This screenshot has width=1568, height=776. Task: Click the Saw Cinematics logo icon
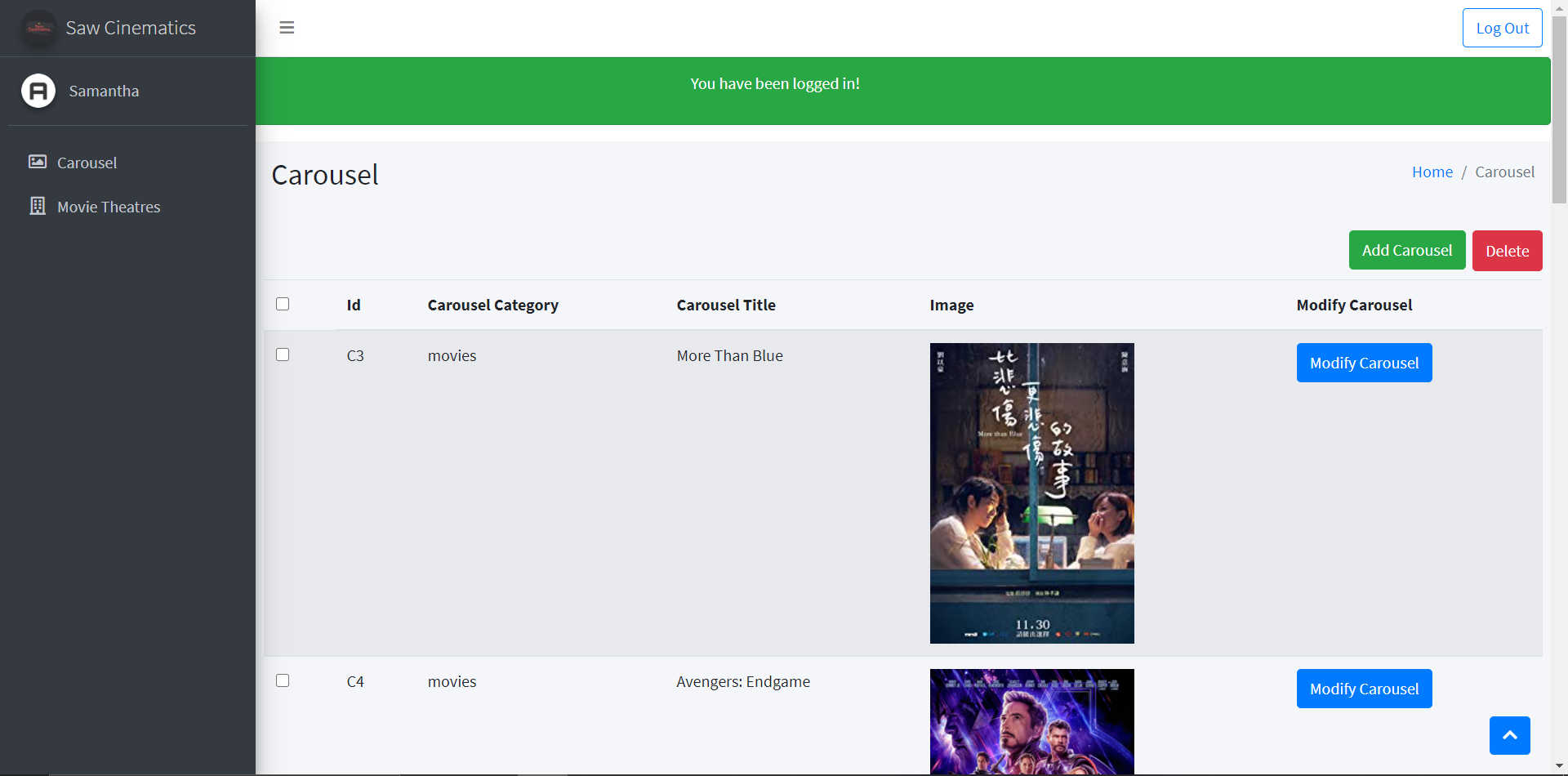click(x=38, y=28)
